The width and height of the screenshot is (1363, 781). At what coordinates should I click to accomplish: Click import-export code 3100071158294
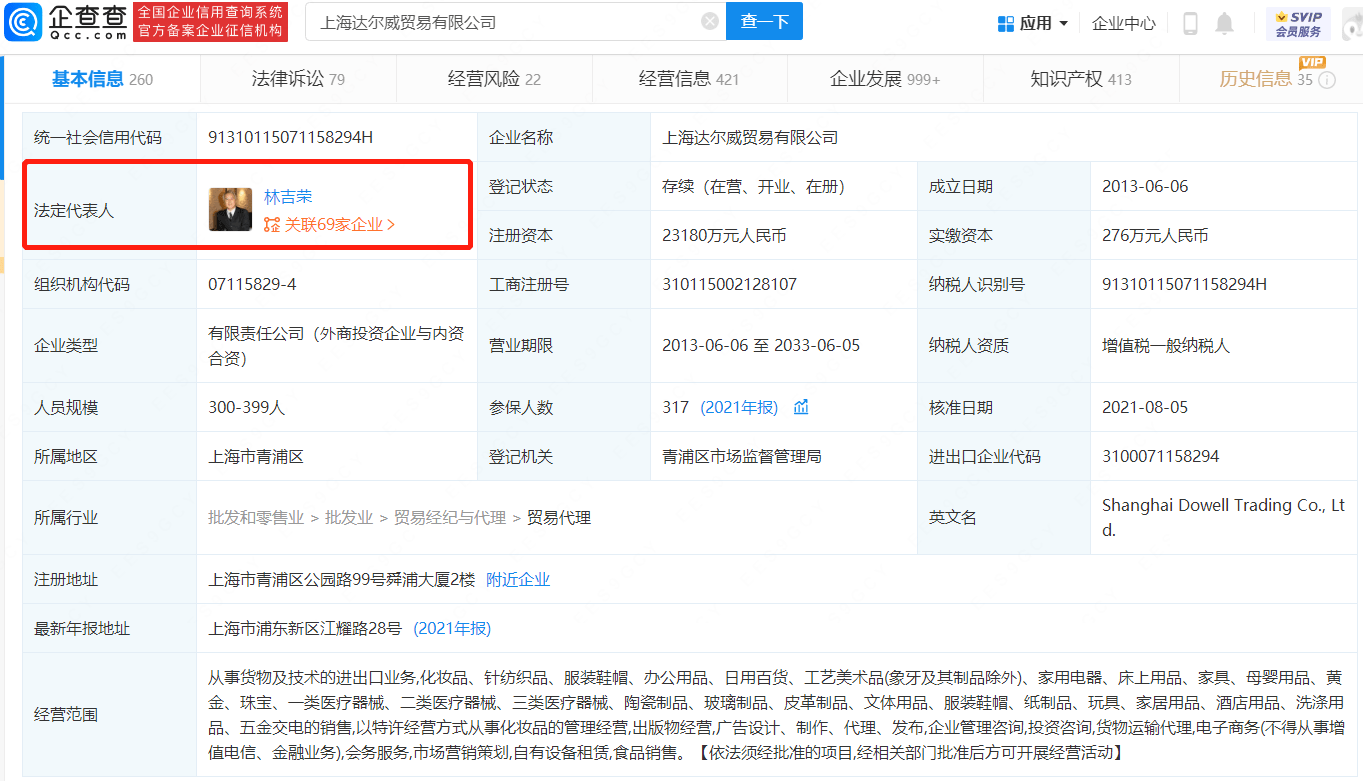point(1160,456)
